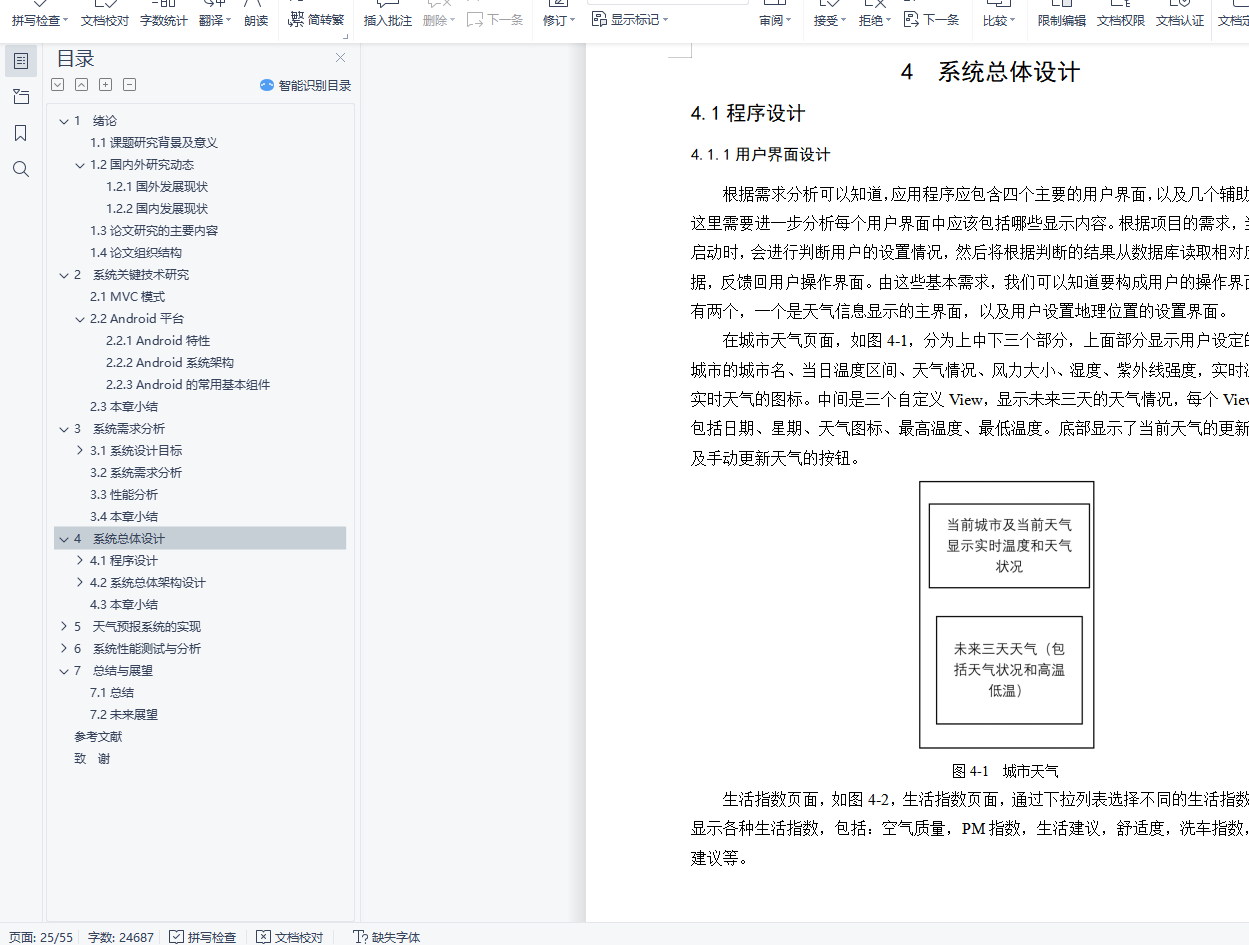This screenshot has height=945, width=1249.
Task: Click the first 下一条 next comment button
Action: click(x=495, y=20)
